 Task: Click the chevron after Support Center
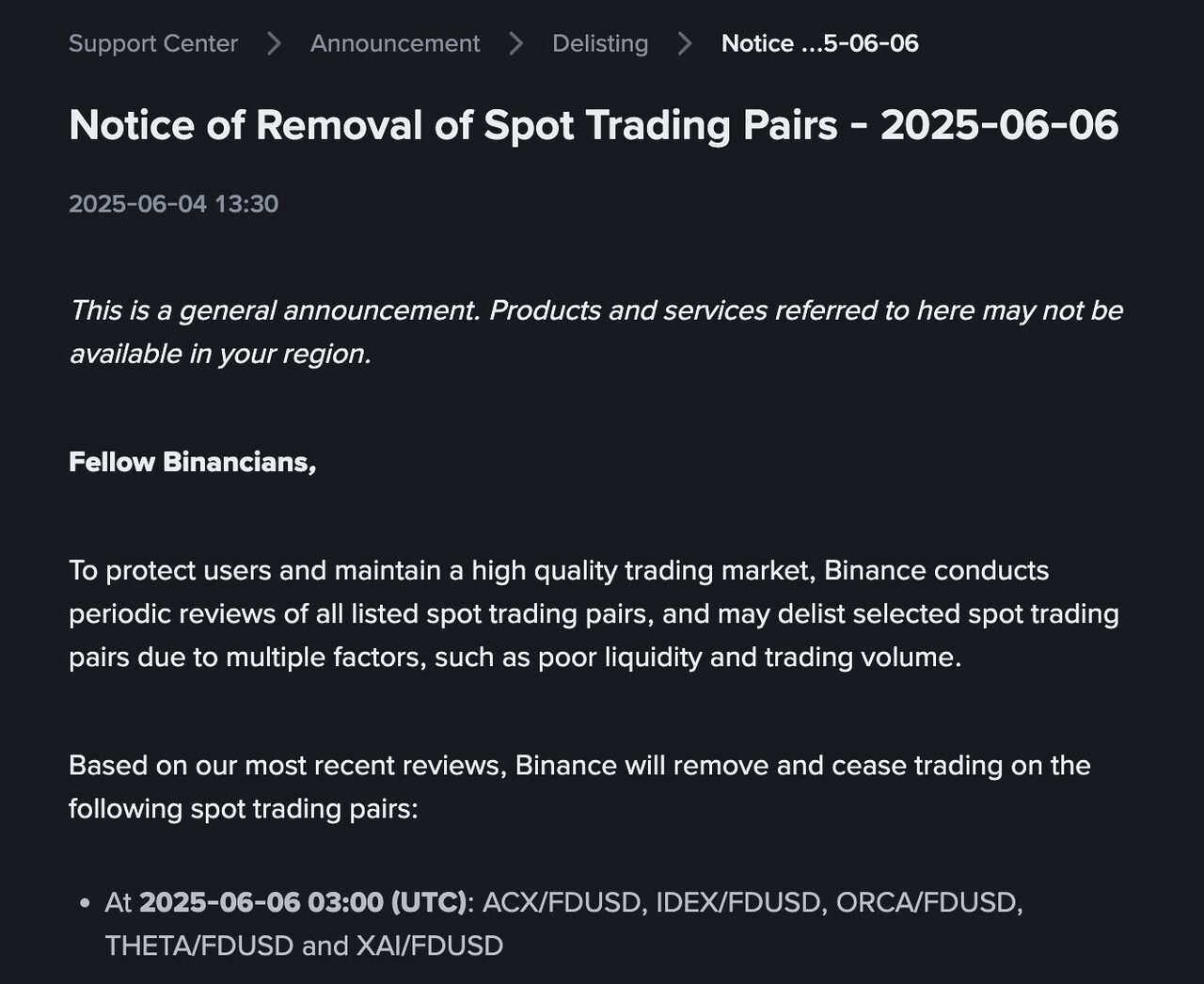(274, 43)
